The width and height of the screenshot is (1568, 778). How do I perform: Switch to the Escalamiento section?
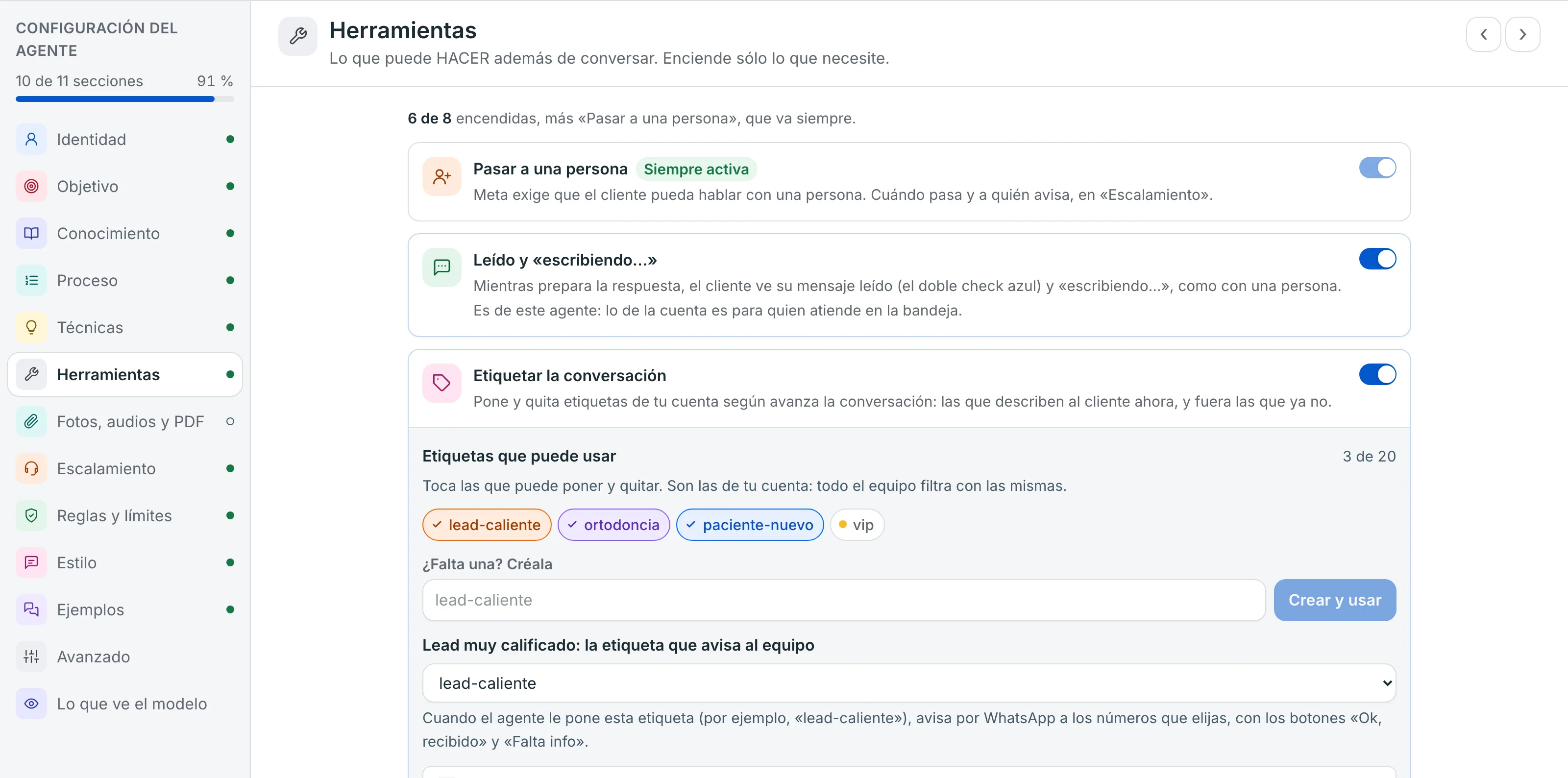click(x=125, y=469)
